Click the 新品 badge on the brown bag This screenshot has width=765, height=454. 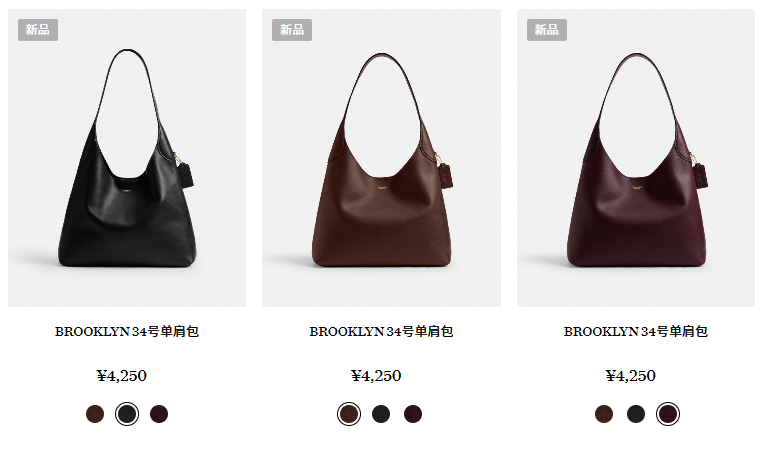pos(292,30)
